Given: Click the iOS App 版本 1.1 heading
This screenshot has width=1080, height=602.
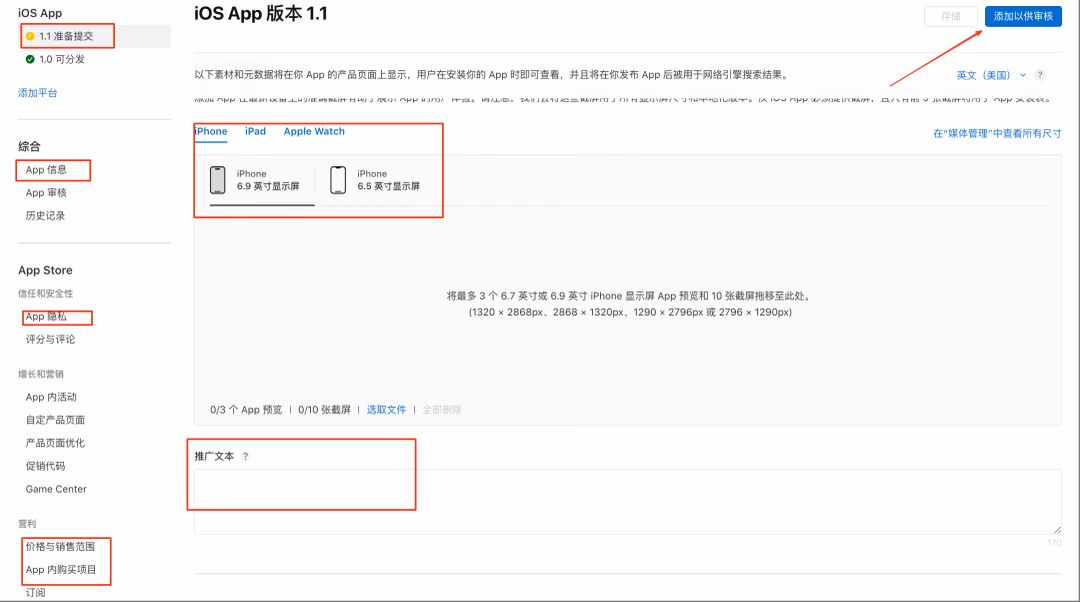Looking at the screenshot, I should pos(261,14).
